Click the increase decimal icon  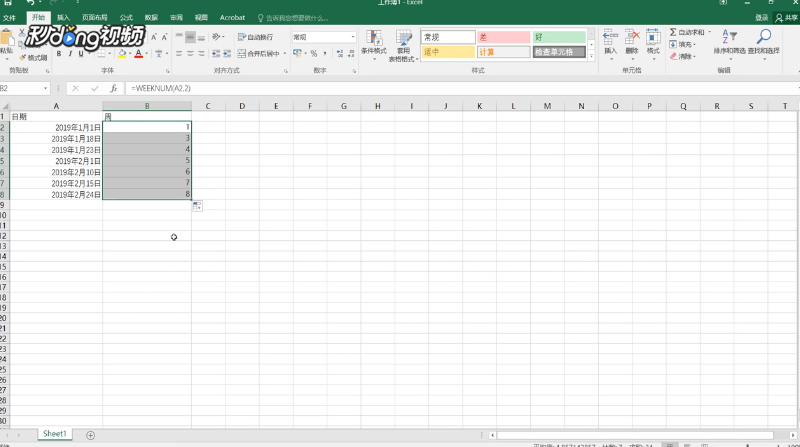(340, 54)
